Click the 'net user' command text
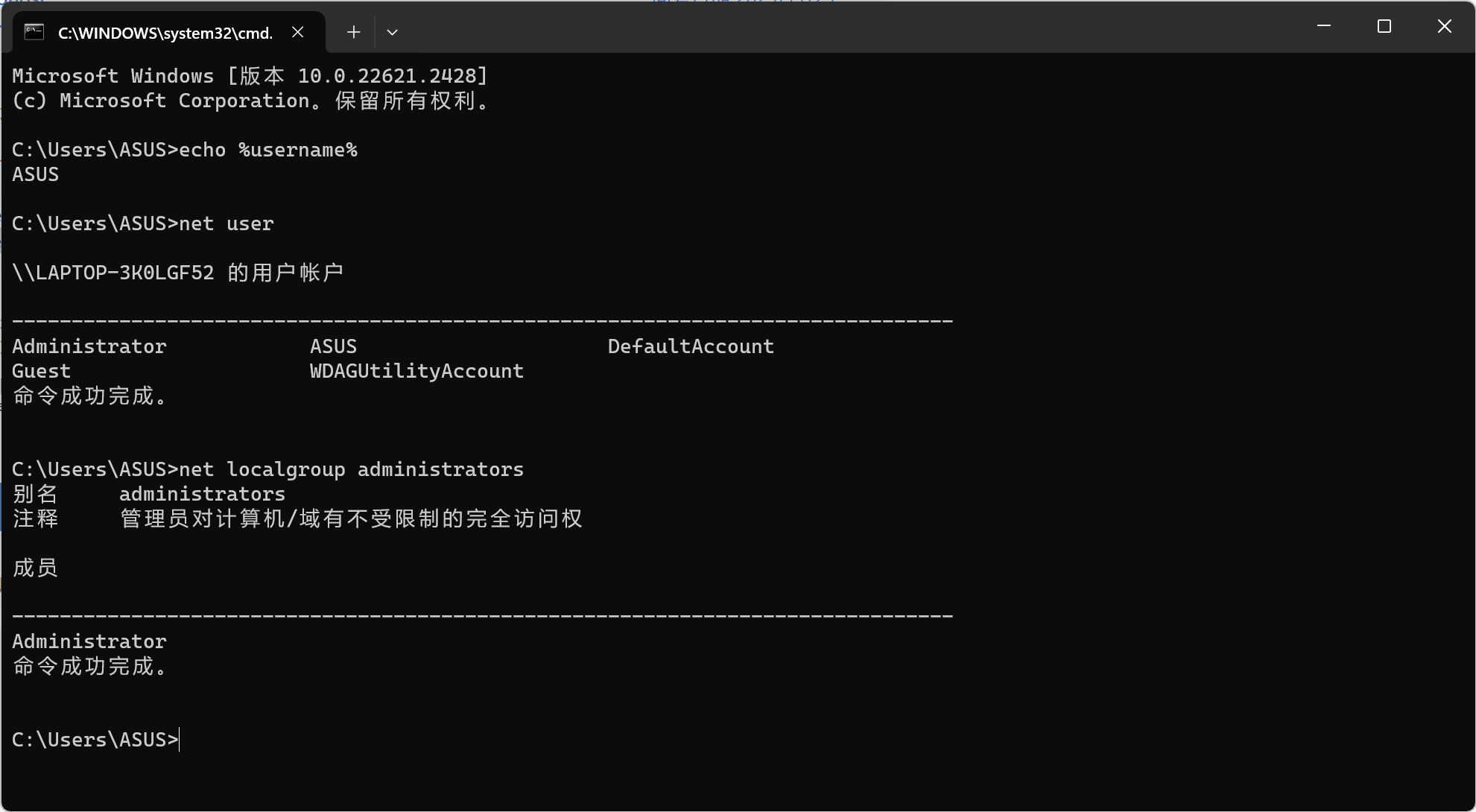 [x=227, y=223]
